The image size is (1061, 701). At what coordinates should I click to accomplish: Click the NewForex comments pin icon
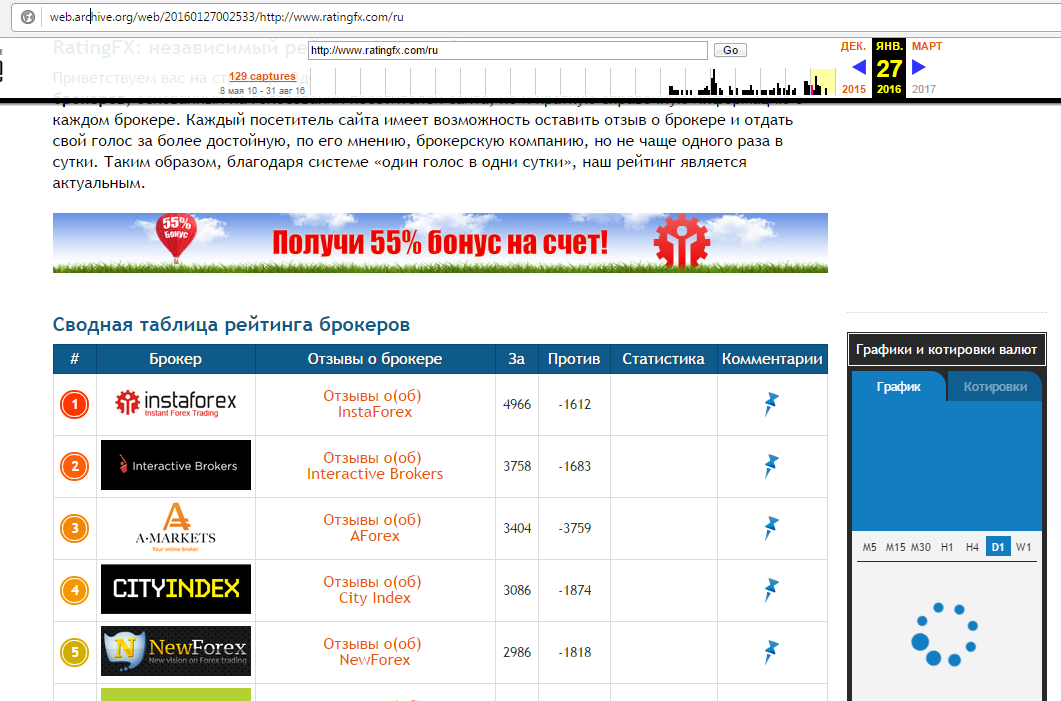(x=771, y=652)
